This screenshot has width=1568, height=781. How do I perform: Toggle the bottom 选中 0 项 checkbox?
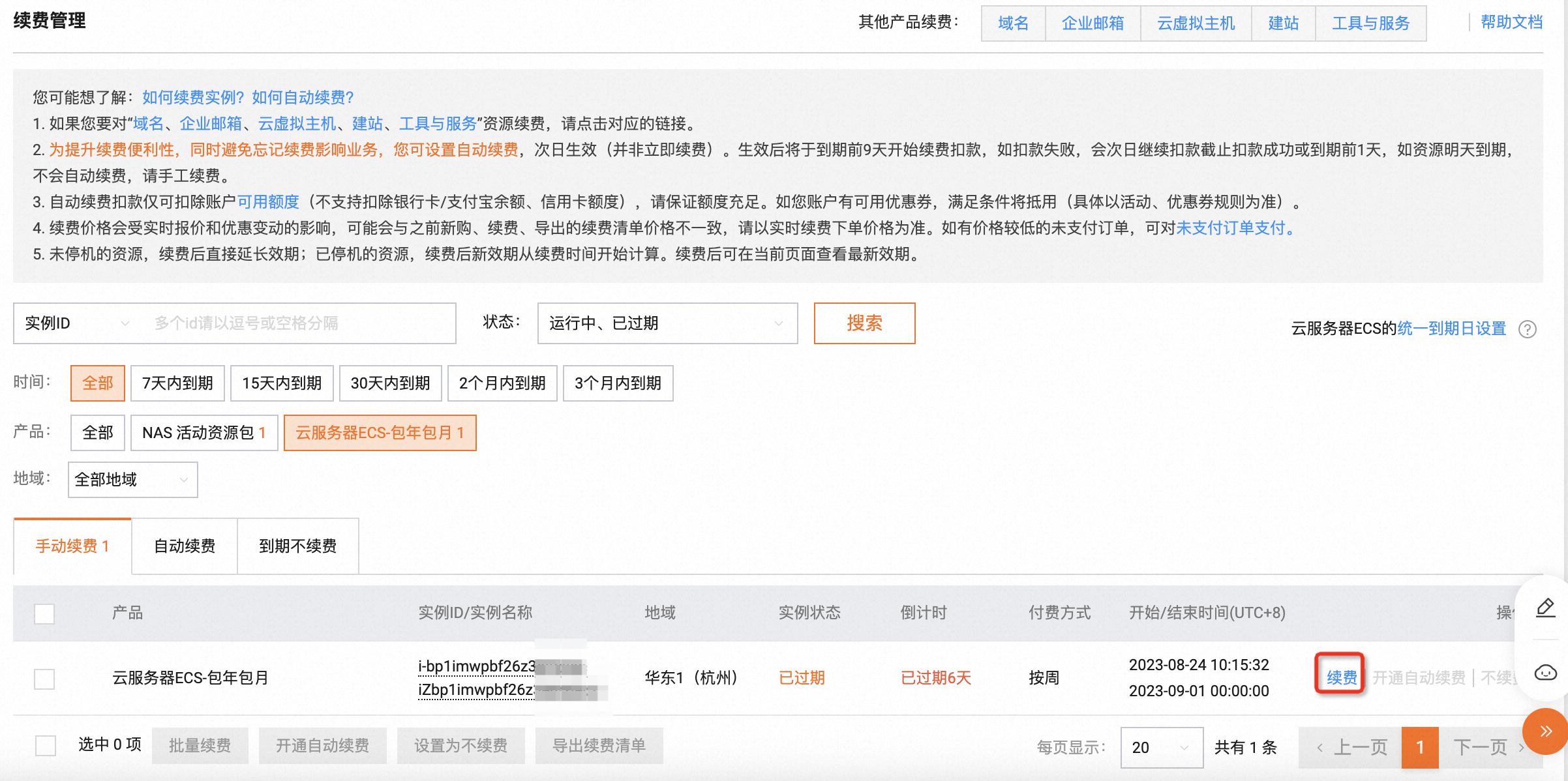46,745
